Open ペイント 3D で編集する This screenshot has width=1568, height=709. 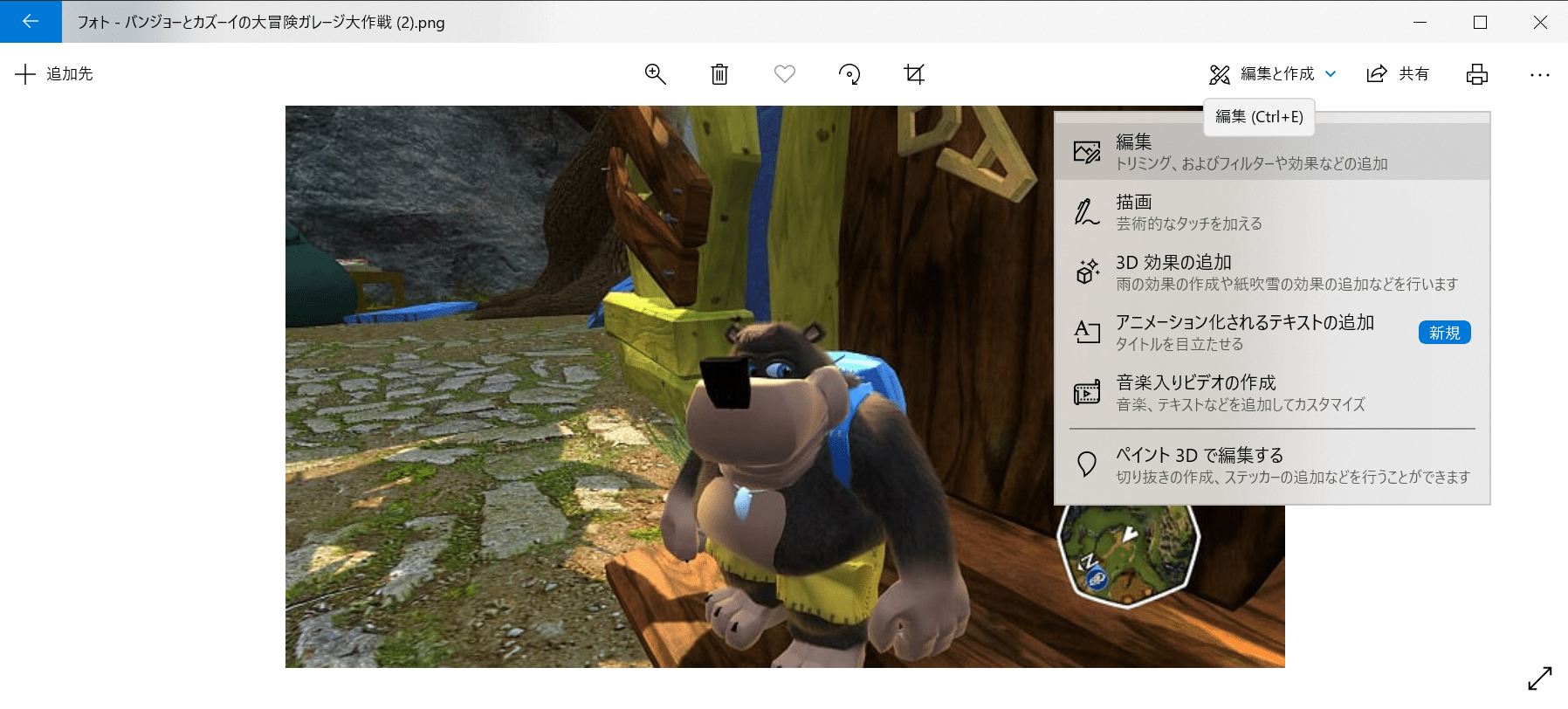coord(1272,465)
